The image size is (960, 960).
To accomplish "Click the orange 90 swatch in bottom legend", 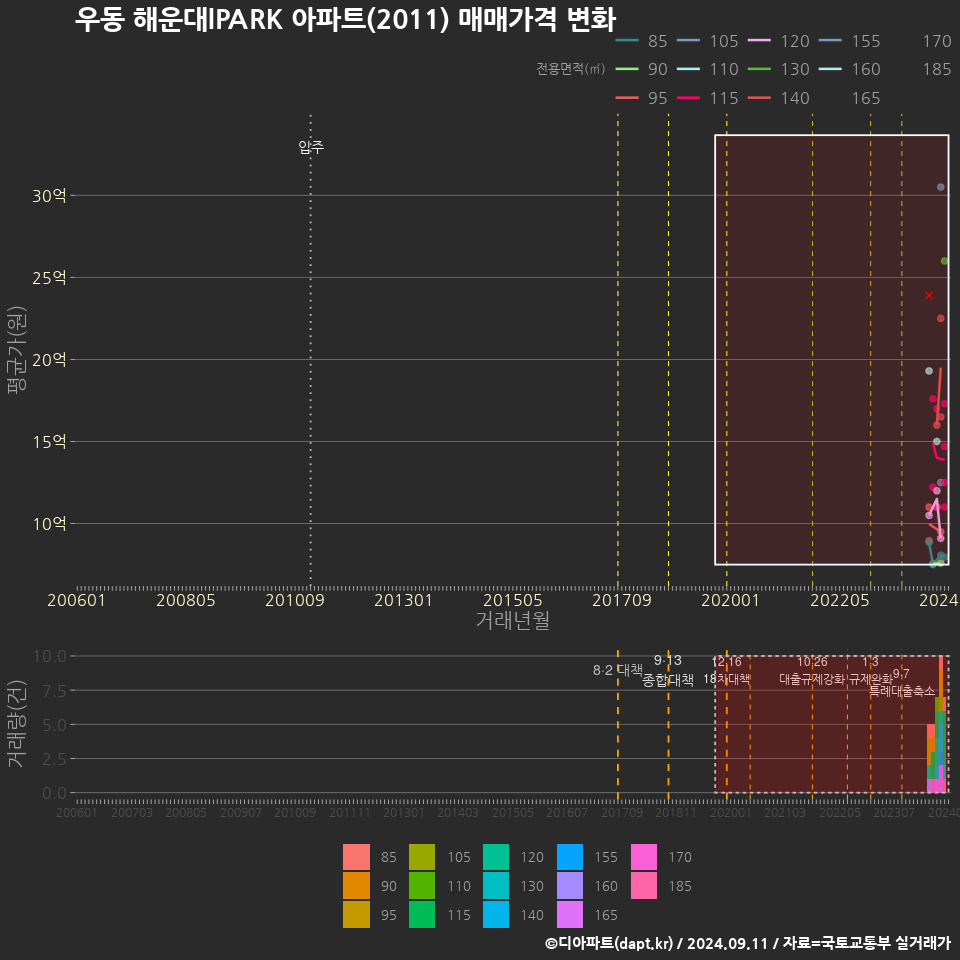I will tap(356, 885).
